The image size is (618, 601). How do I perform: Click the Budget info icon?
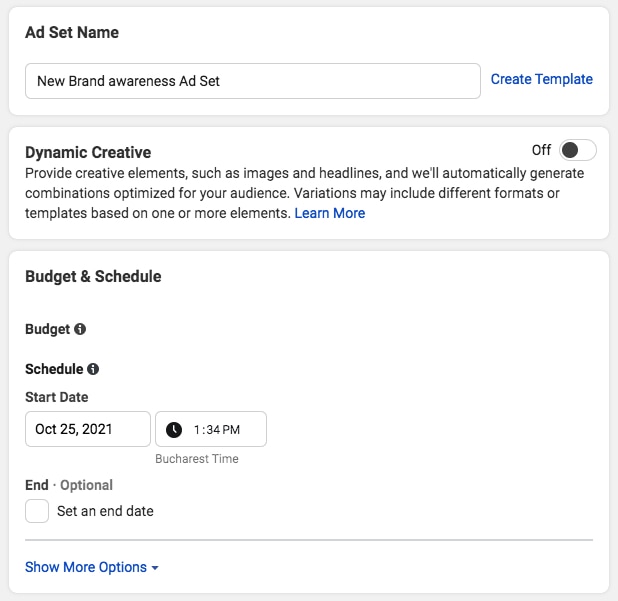pos(80,329)
